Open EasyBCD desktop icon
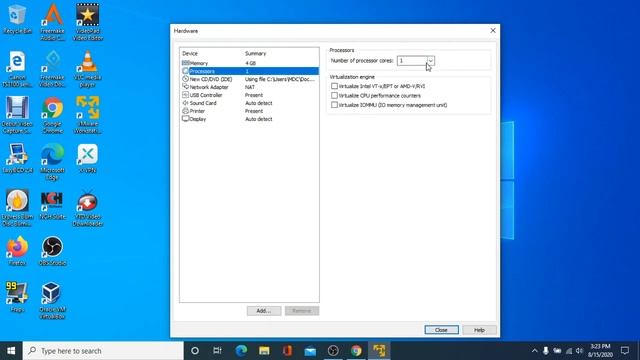 (x=17, y=158)
